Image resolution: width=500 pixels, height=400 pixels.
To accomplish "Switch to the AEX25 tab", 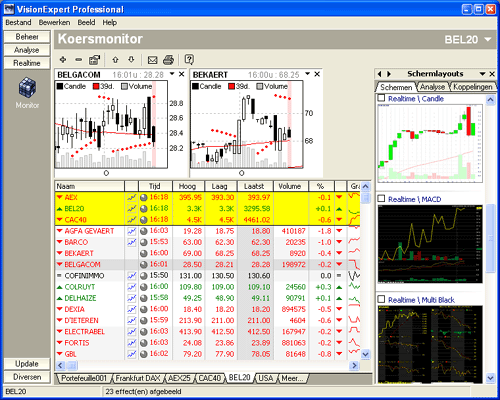I will (179, 378).
